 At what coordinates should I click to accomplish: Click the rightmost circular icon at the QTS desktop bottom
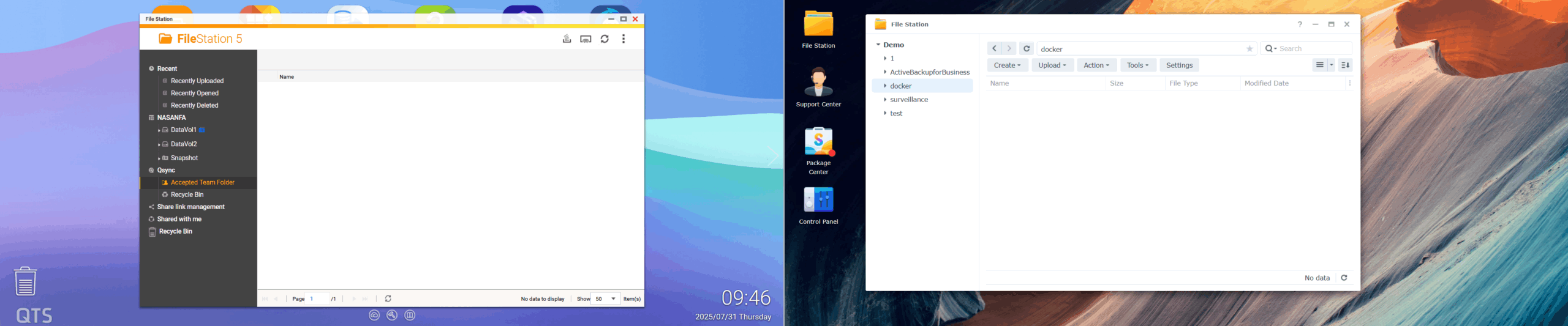coord(410,315)
